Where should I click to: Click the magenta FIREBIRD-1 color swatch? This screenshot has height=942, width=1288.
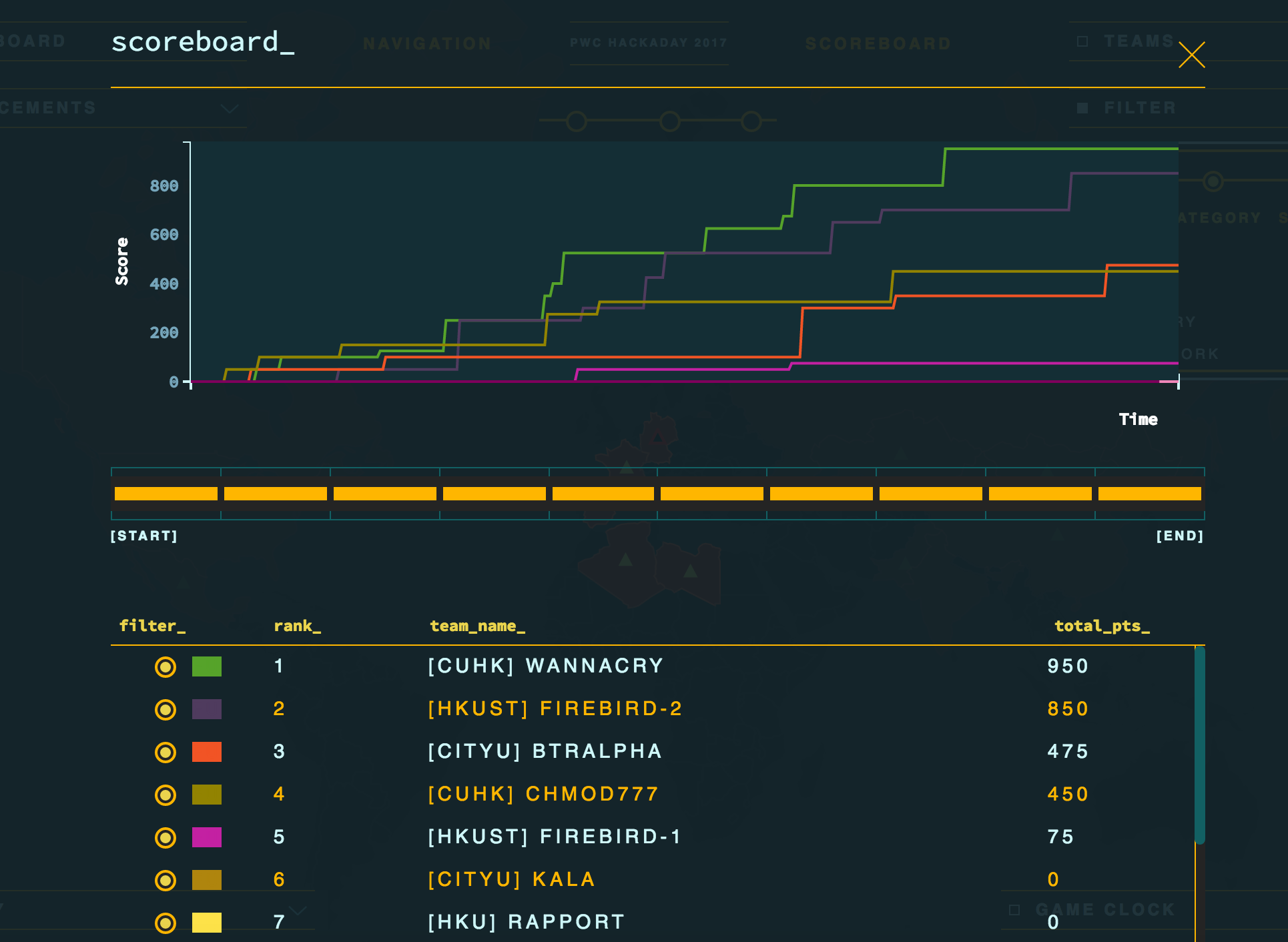[x=207, y=837]
